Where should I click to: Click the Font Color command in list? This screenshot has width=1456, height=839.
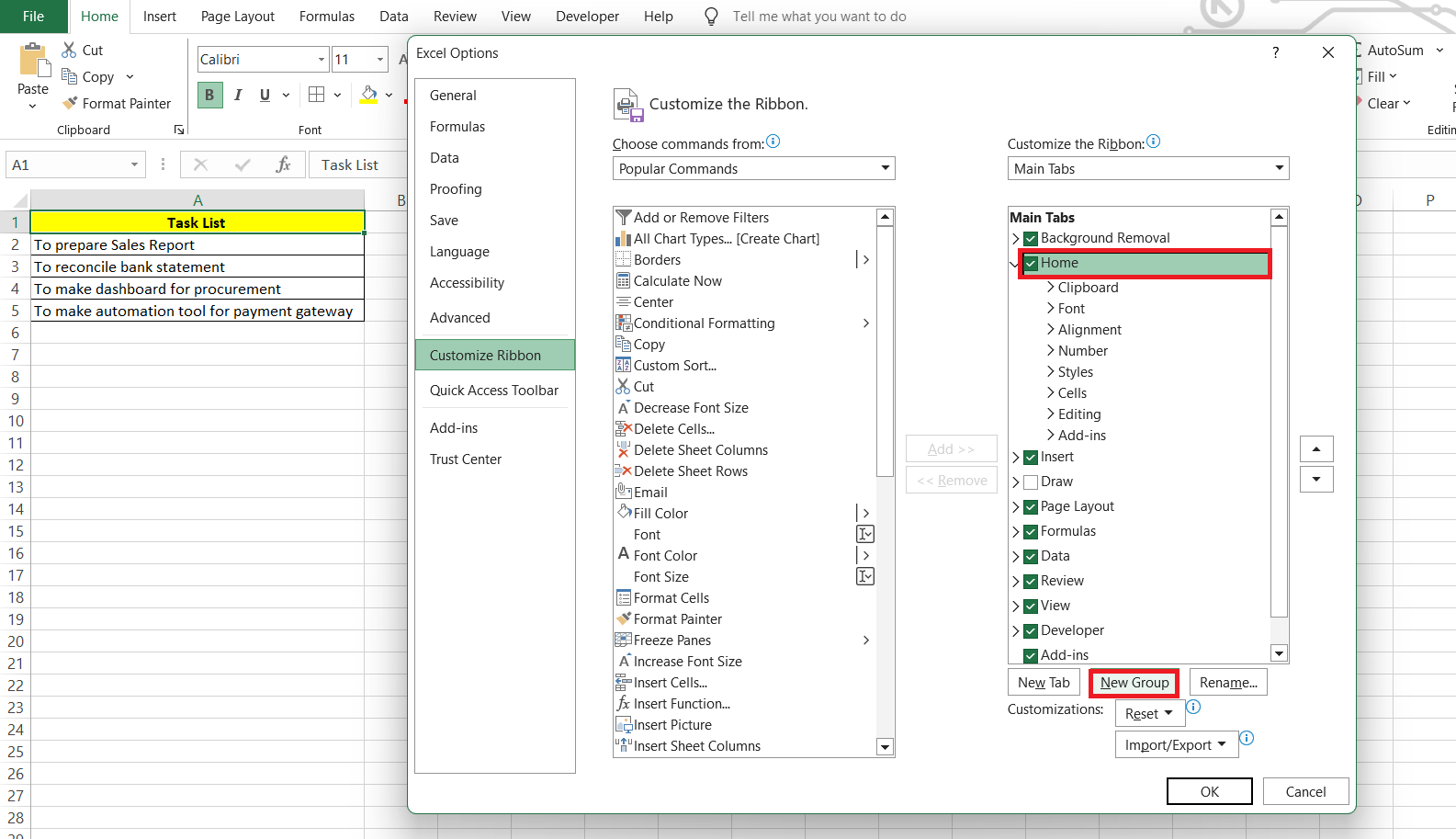(x=745, y=556)
